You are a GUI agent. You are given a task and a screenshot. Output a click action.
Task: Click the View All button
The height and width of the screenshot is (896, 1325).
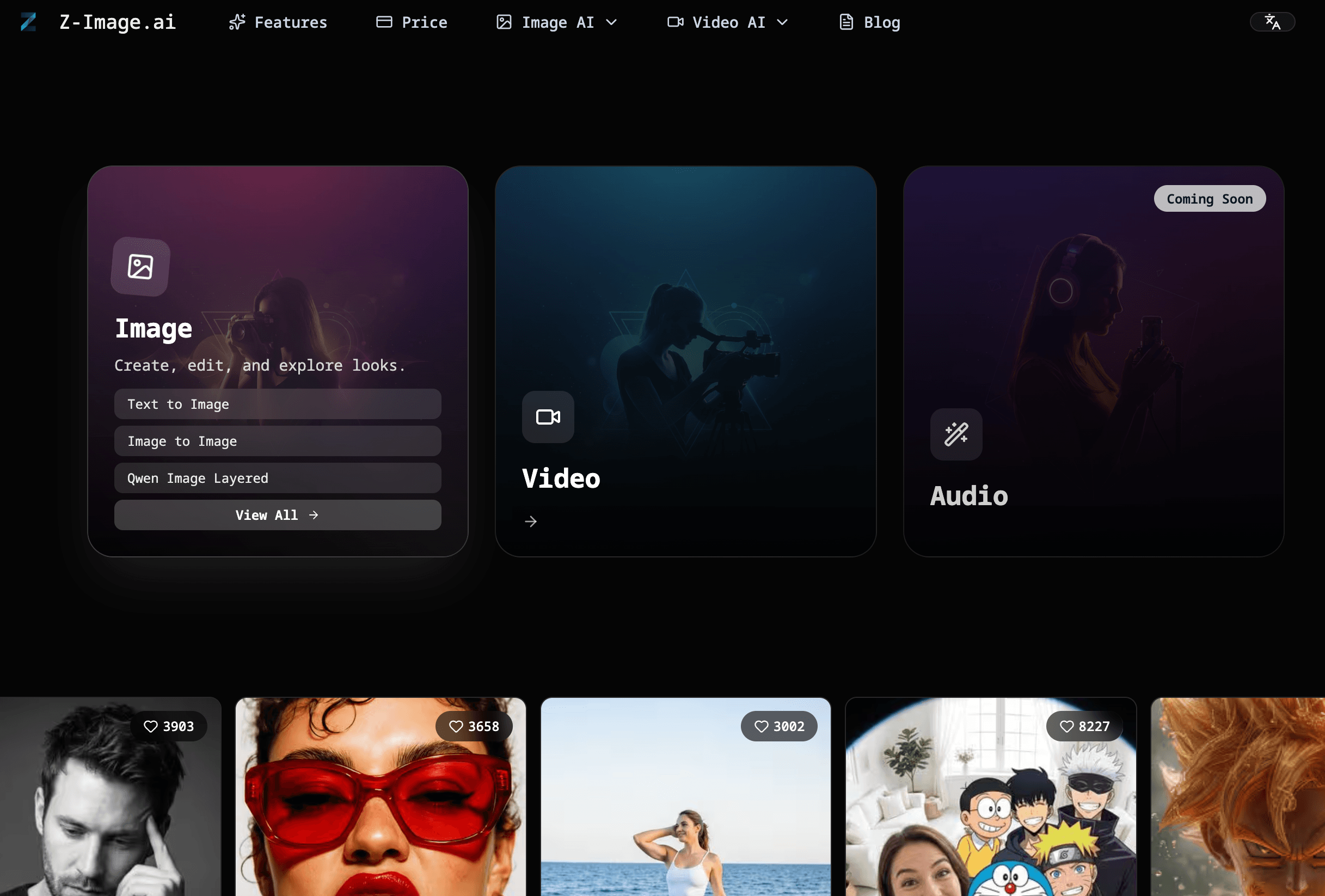point(277,515)
